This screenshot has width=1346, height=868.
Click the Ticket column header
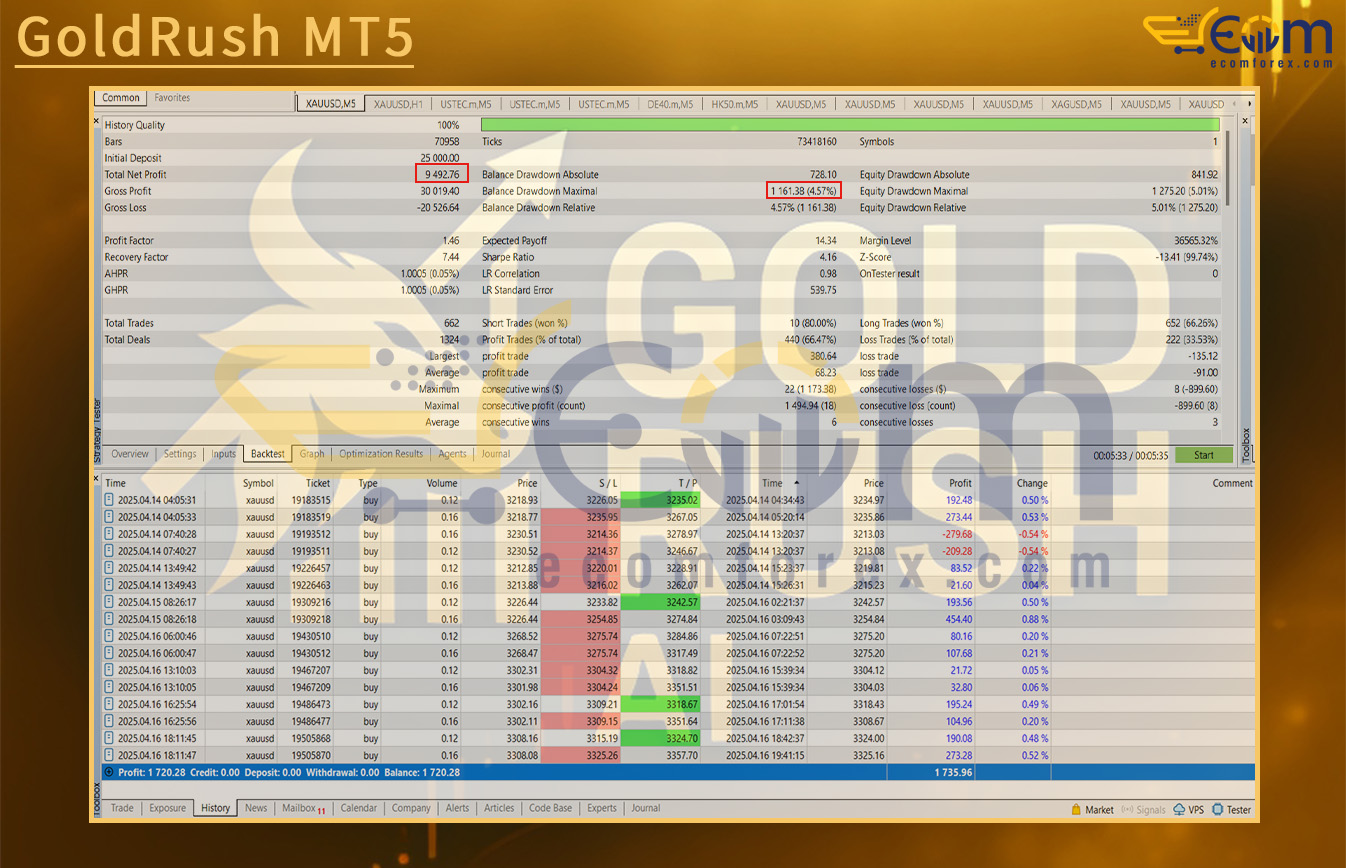click(318, 483)
